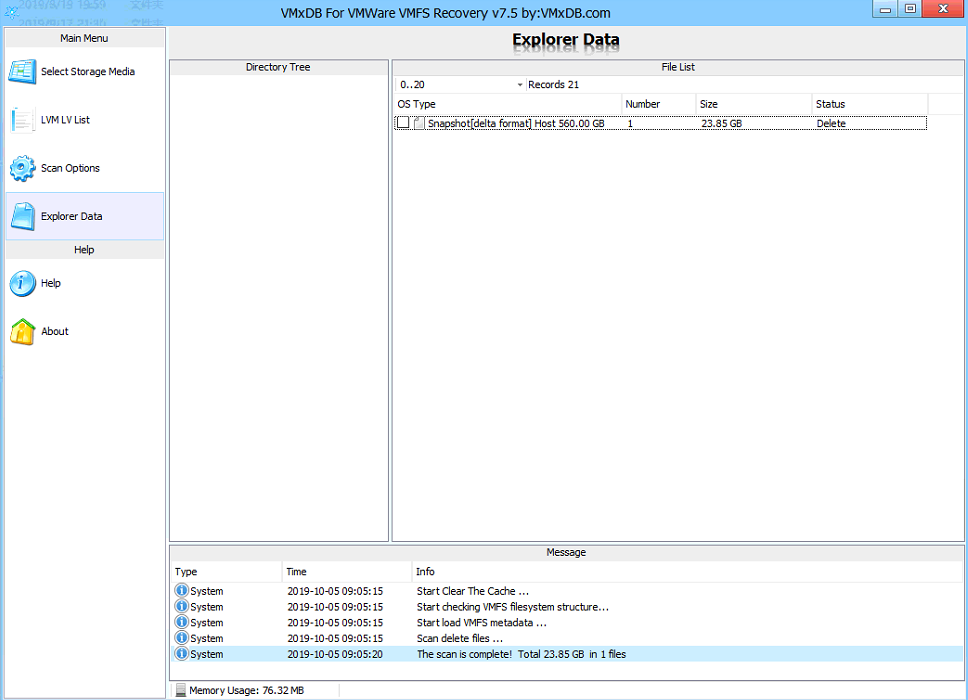This screenshot has height=700, width=968.
Task: Click the Message Info column header
Action: [x=687, y=572]
